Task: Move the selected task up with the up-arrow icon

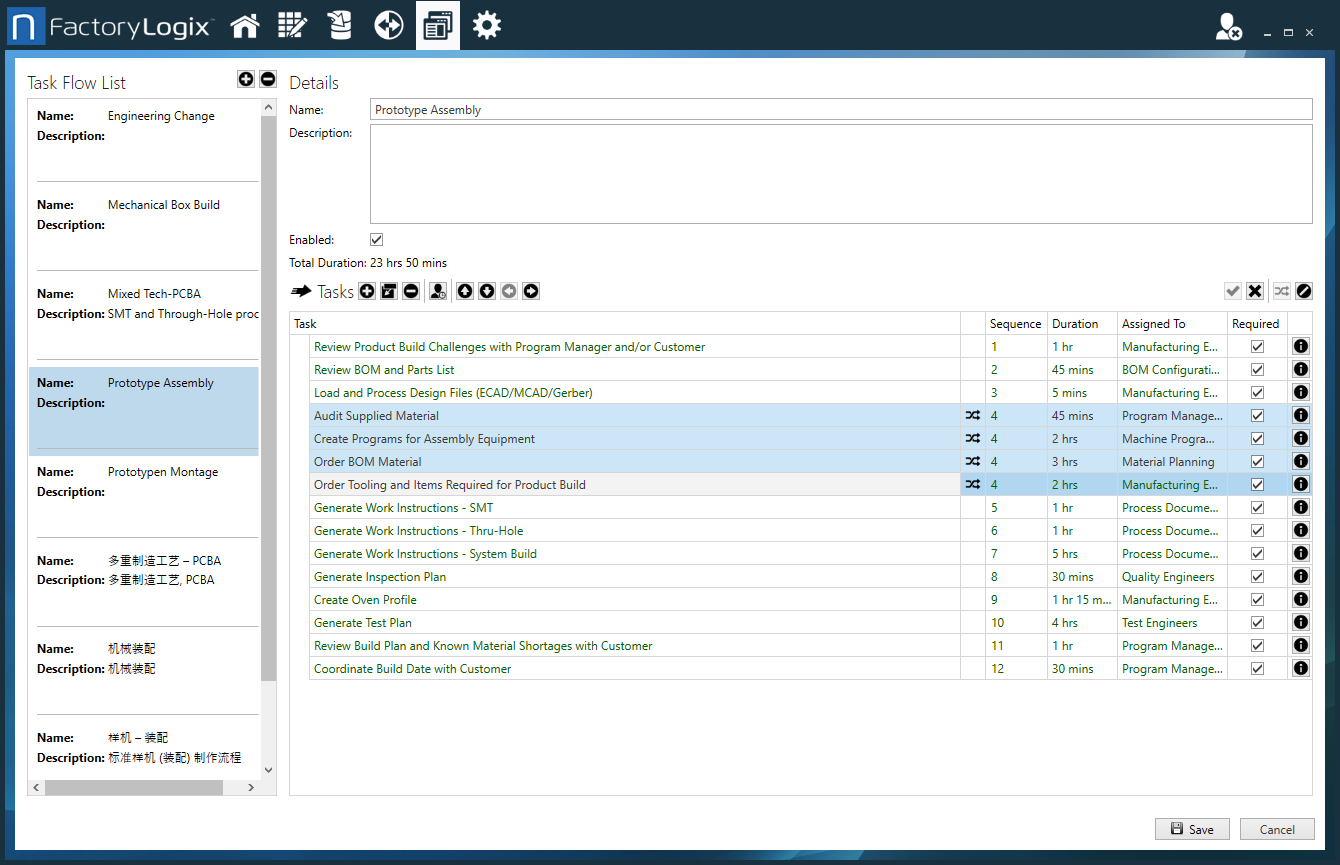Action: [465, 291]
